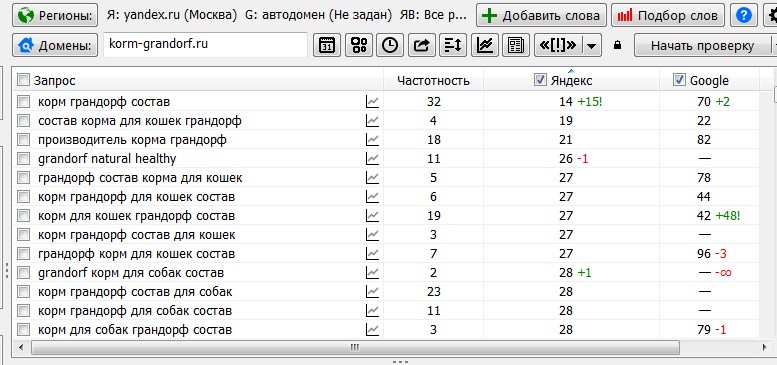
Task: Open chart icon for корм грандорф состав
Action: click(372, 102)
